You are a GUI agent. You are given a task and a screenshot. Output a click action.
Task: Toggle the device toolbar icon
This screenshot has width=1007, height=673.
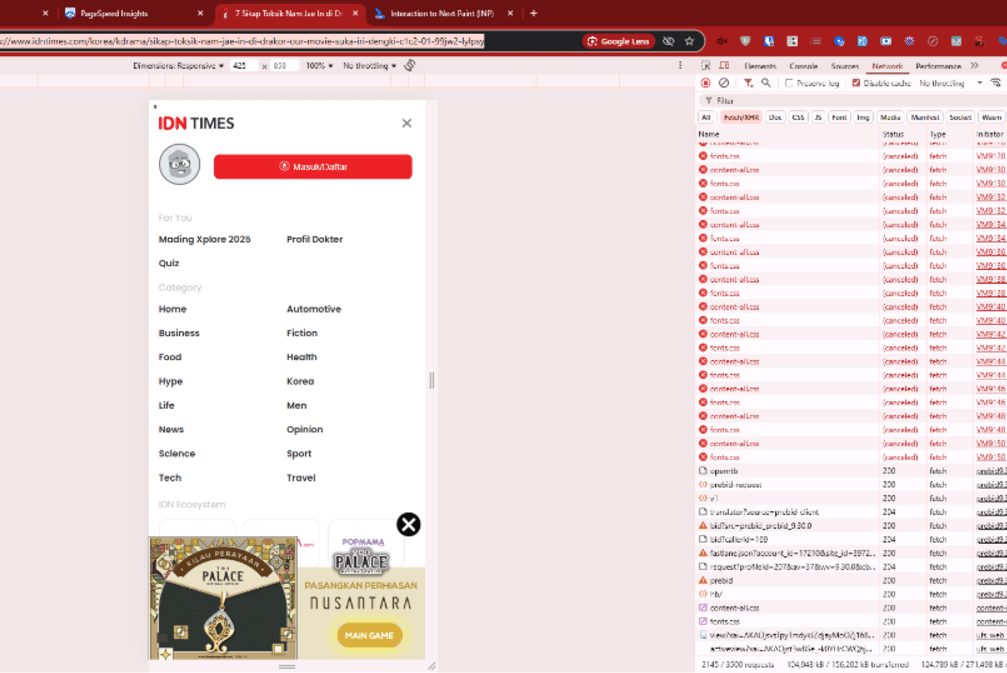pos(724,66)
